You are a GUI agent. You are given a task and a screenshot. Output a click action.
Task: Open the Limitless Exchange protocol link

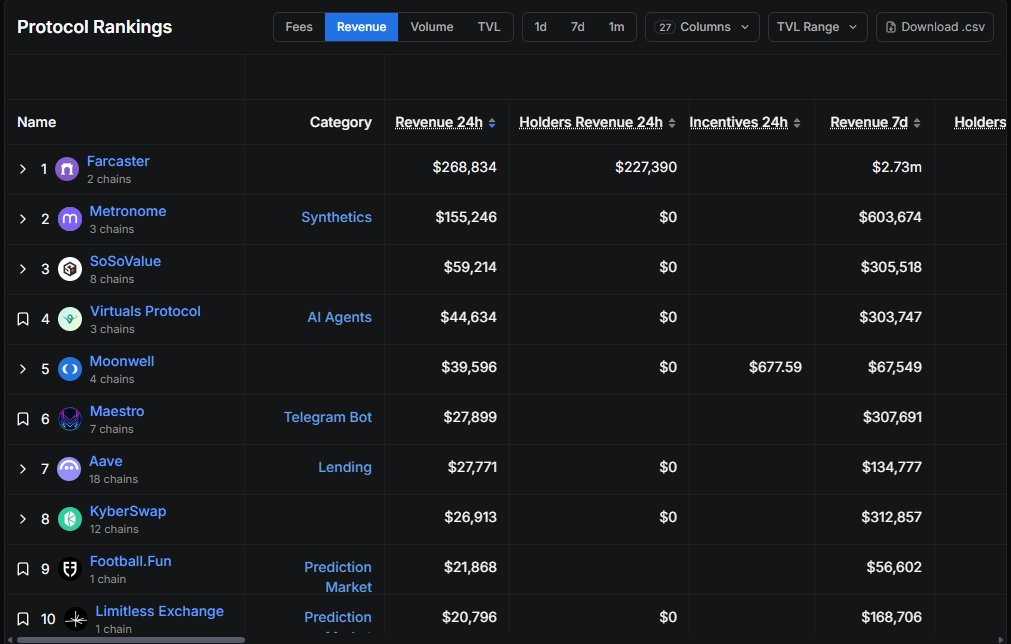coord(159,611)
